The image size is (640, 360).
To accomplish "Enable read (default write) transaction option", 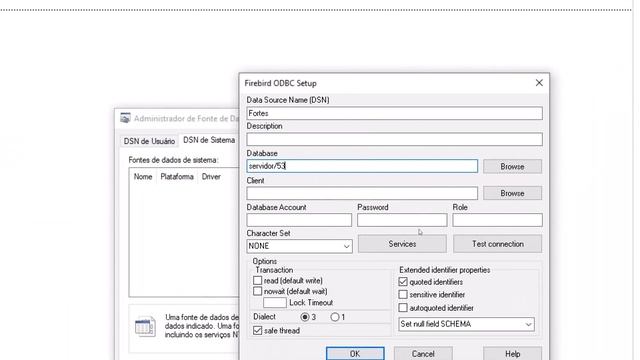I will pos(258,280).
